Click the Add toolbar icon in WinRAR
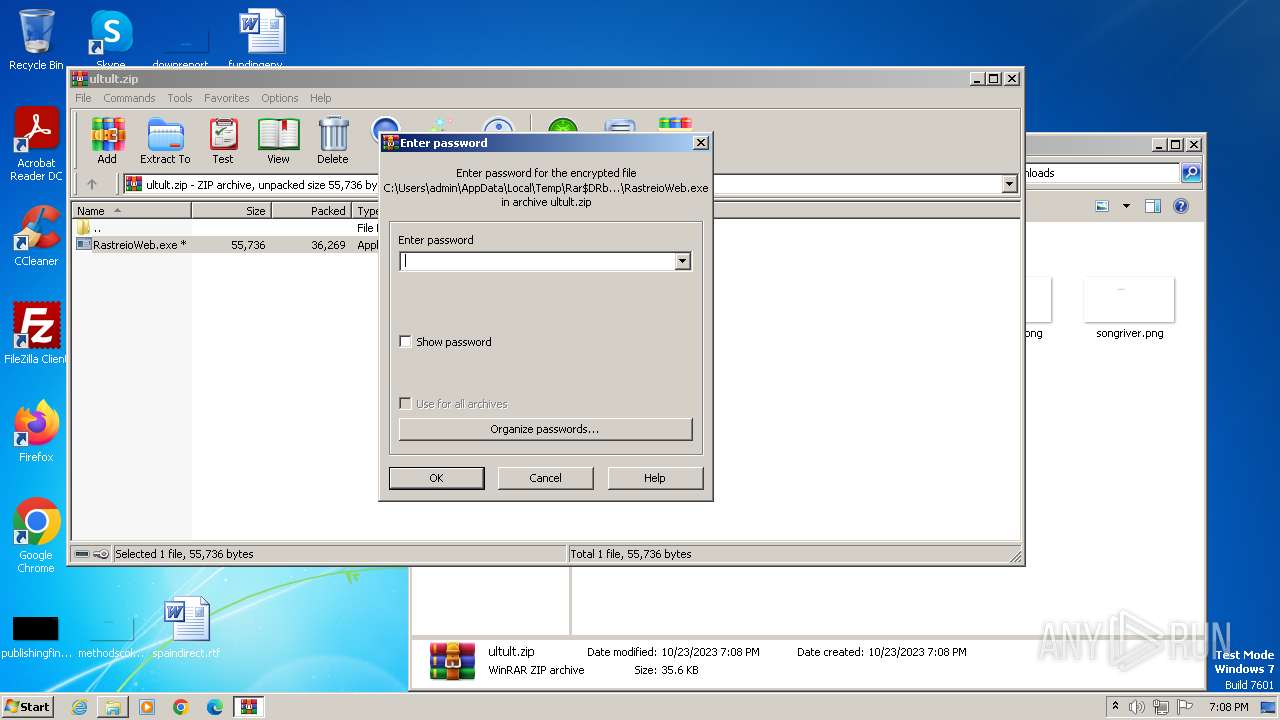The width and height of the screenshot is (1280, 720). click(x=107, y=140)
